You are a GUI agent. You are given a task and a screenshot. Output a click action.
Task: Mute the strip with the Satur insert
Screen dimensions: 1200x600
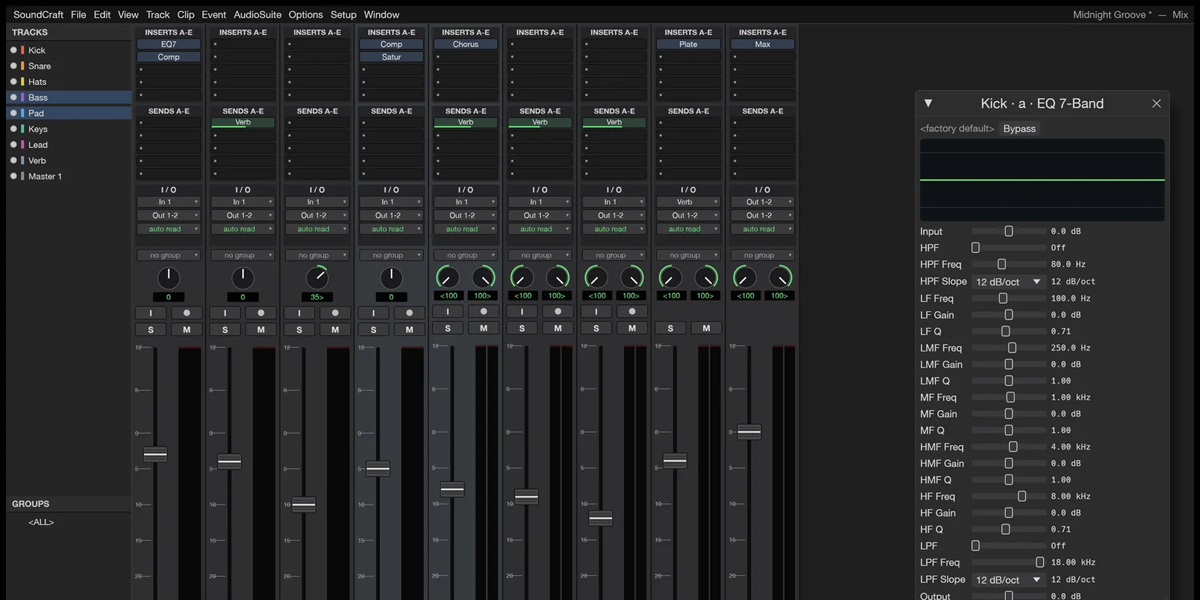click(x=409, y=329)
